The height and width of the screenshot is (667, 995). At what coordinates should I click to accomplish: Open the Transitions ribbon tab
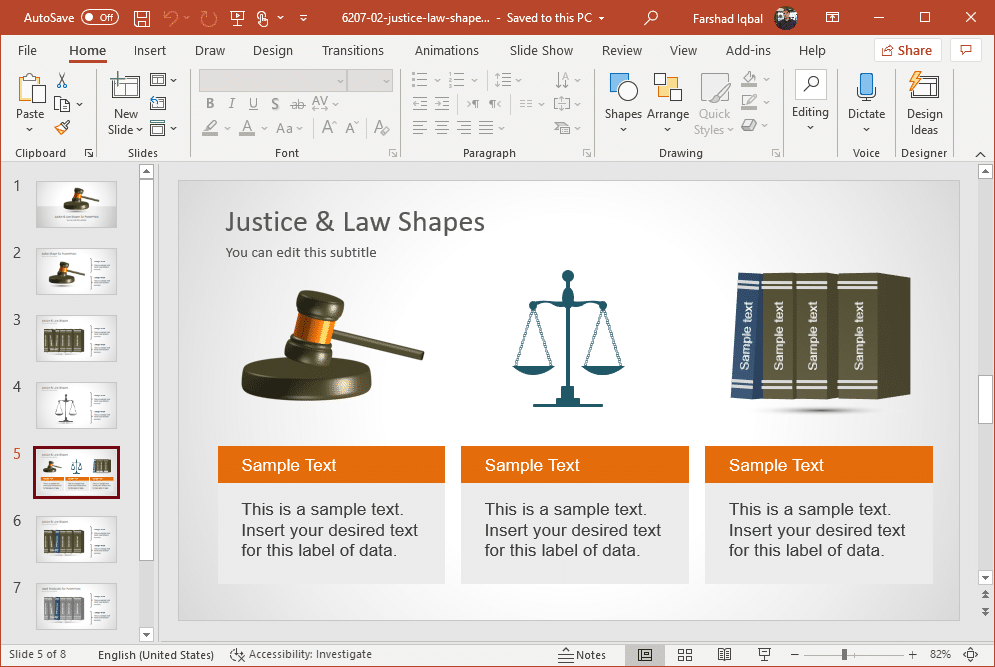(x=353, y=51)
